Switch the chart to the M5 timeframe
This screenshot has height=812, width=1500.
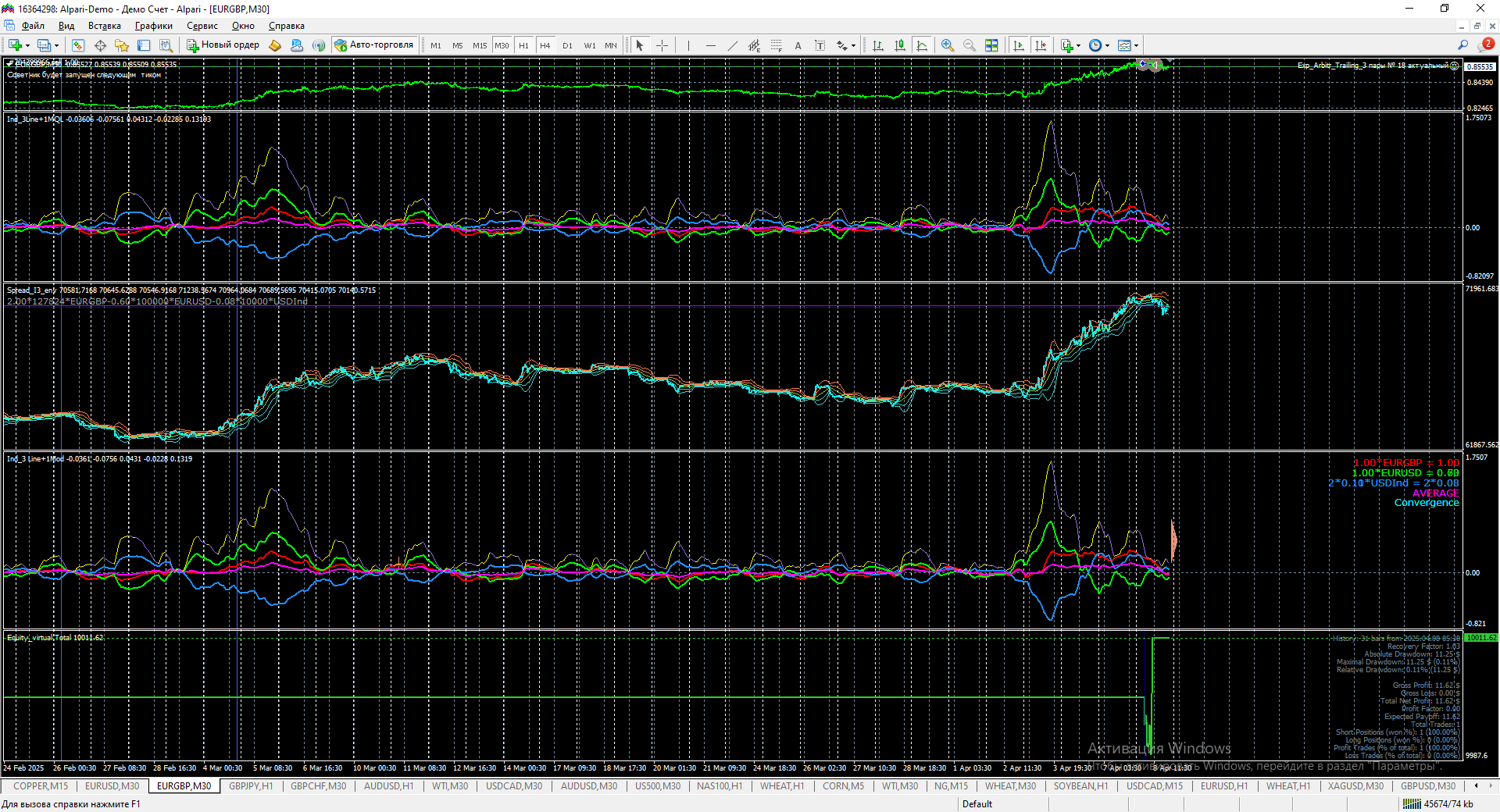click(x=458, y=45)
